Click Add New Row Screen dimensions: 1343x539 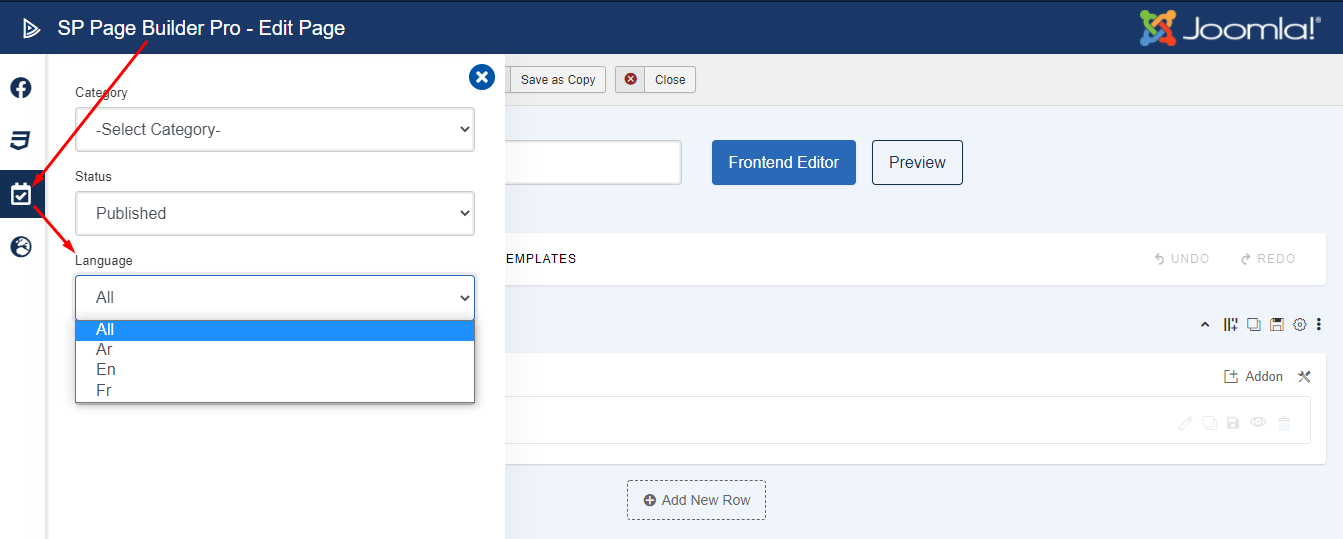696,500
